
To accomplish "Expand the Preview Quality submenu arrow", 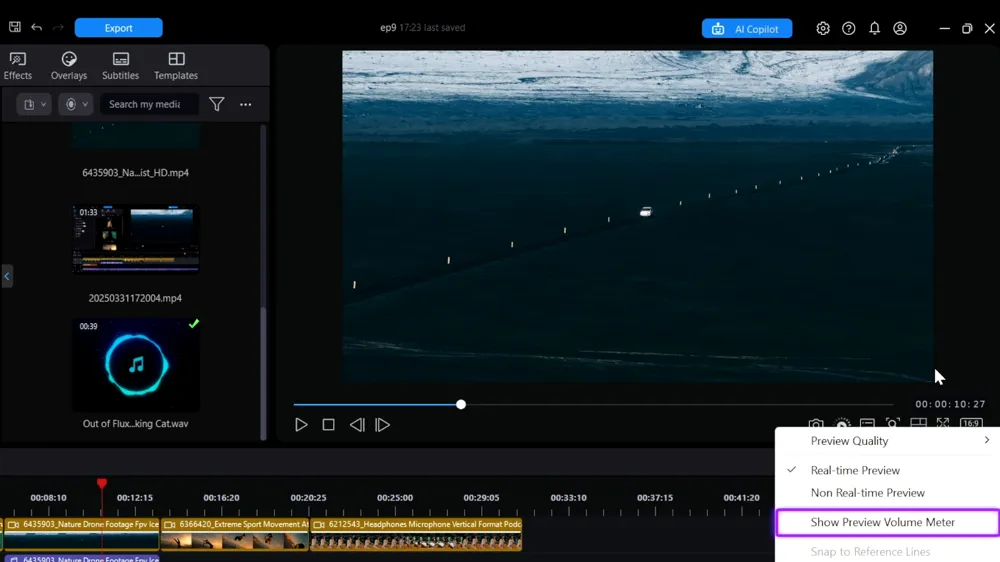I will click(987, 440).
